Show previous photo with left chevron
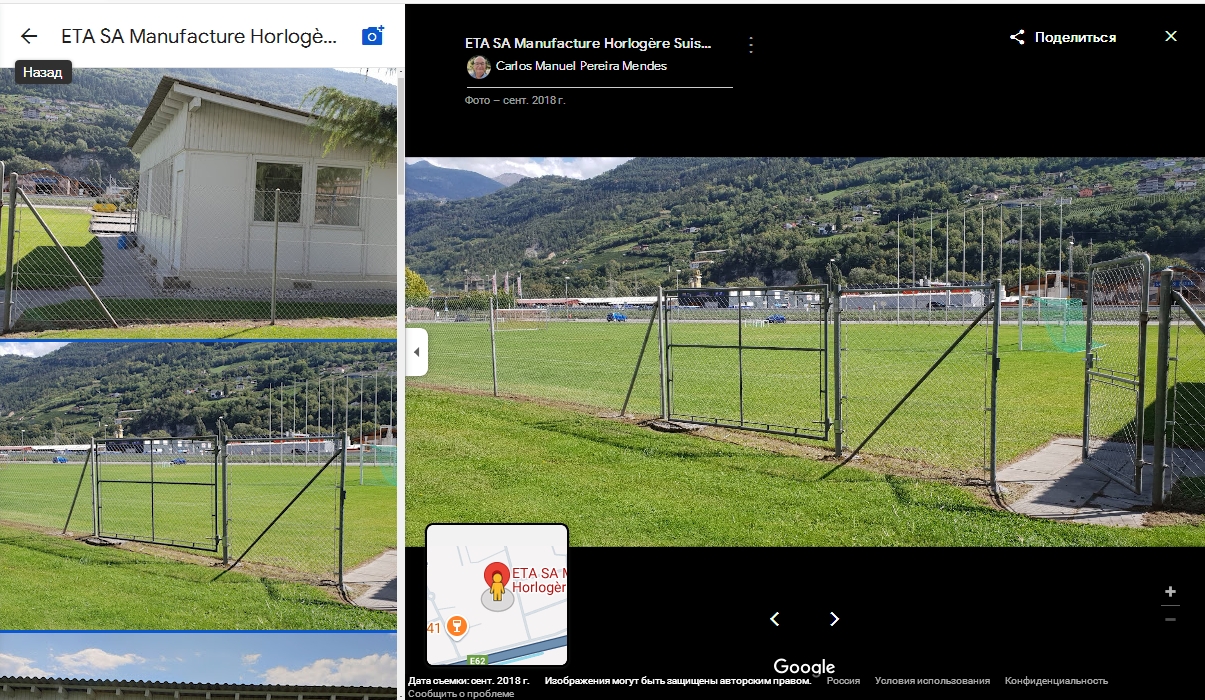Image resolution: width=1205 pixels, height=700 pixels. (775, 619)
